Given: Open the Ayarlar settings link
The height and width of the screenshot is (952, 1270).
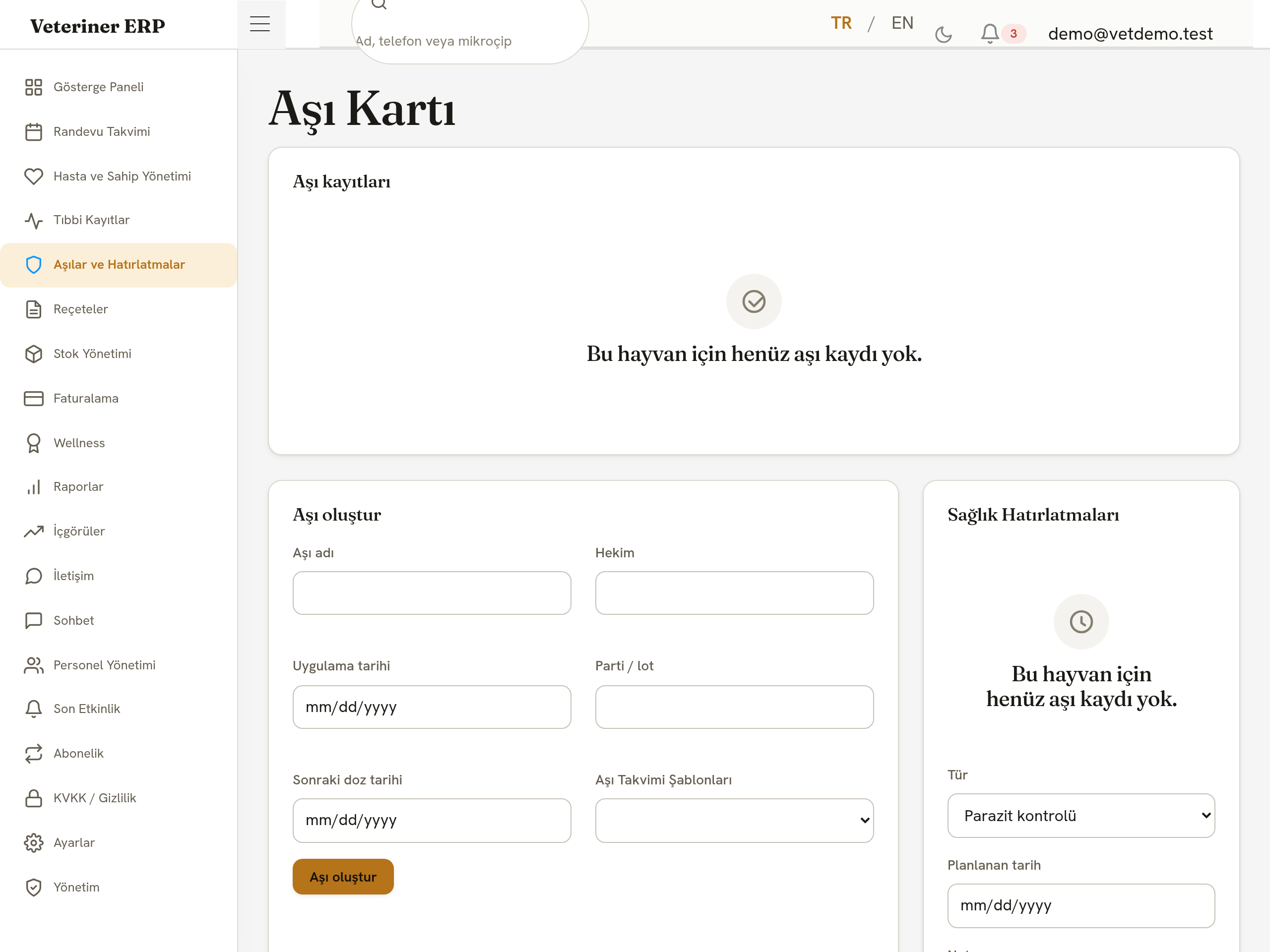Looking at the screenshot, I should [118, 842].
